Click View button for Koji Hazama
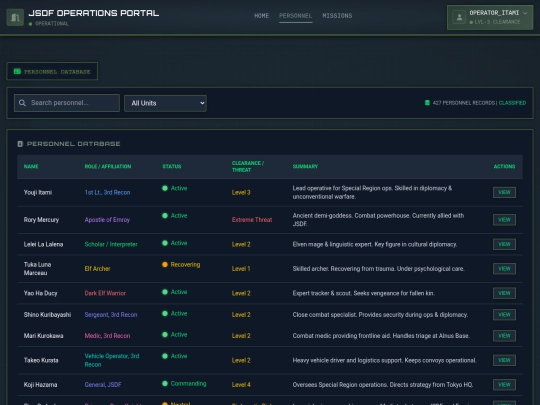540x405 pixels. (504, 385)
